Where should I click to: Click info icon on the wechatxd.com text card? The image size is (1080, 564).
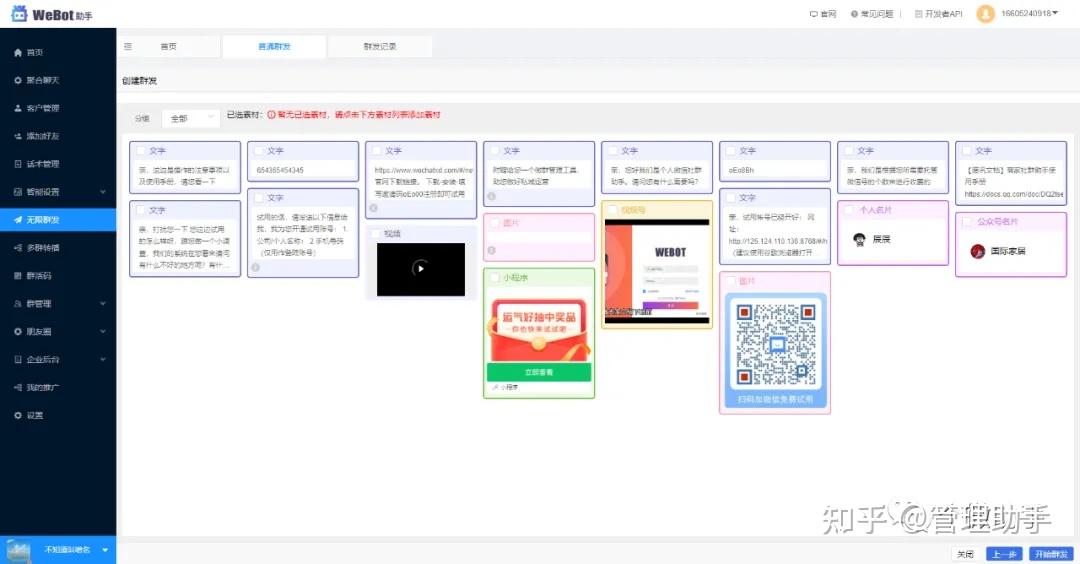coord(373,208)
